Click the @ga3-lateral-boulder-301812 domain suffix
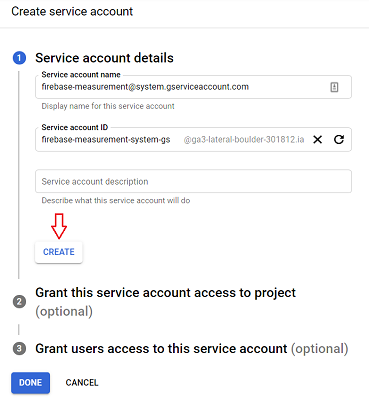 pyautogui.click(x=244, y=139)
